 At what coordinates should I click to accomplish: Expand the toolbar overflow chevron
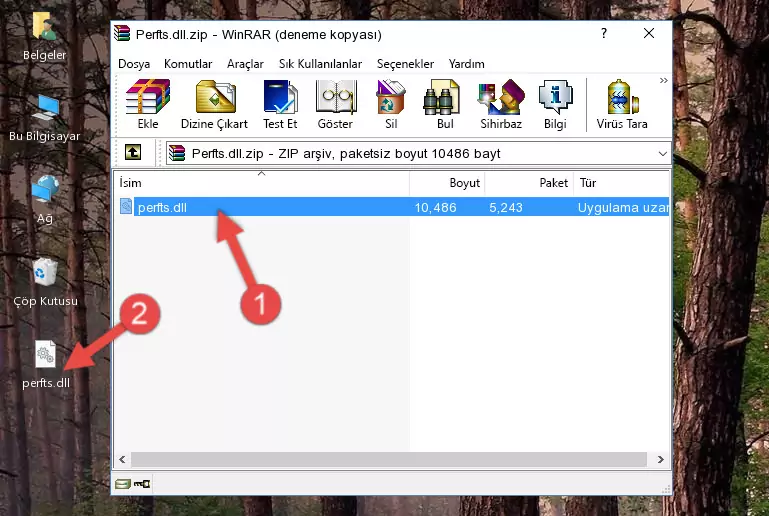click(x=663, y=80)
